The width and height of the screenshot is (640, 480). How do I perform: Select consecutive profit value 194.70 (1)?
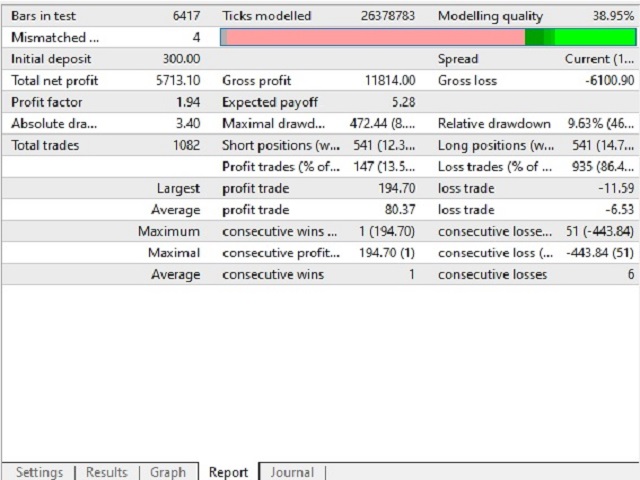click(x=387, y=253)
